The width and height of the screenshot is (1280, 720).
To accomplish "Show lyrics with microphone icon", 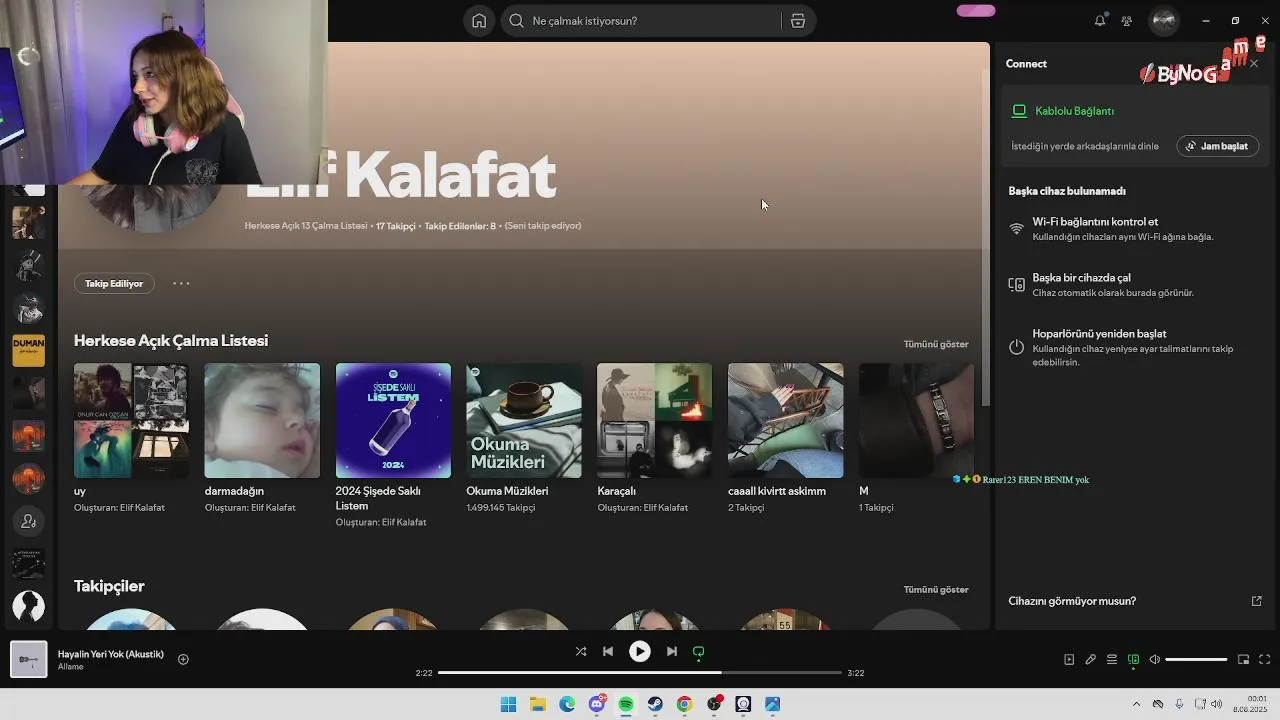I will pyautogui.click(x=1090, y=659).
